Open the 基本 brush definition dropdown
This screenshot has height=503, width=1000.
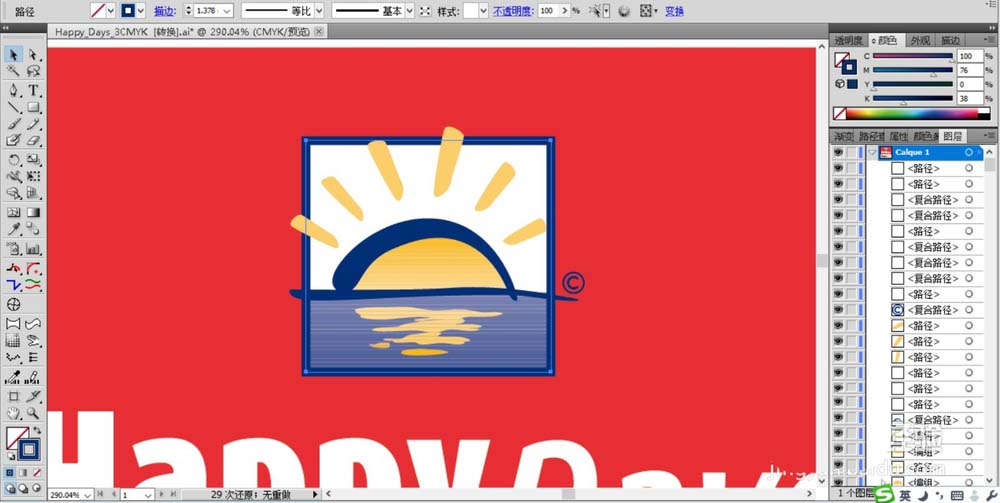pyautogui.click(x=409, y=11)
